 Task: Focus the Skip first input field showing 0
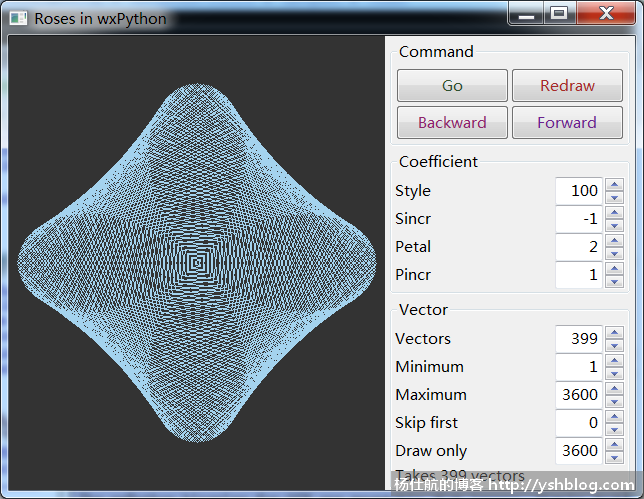[579, 423]
